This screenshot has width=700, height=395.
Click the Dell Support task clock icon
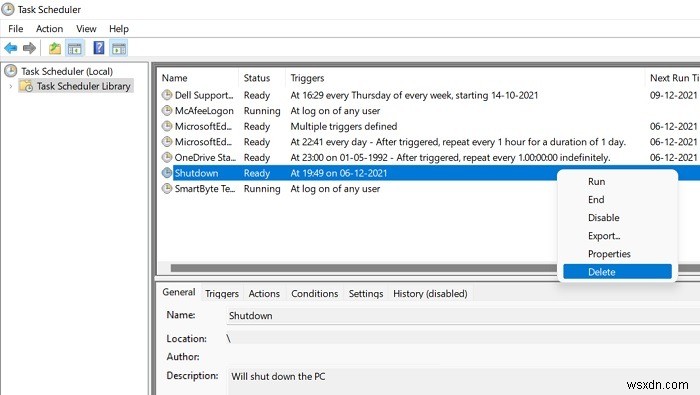click(167, 95)
